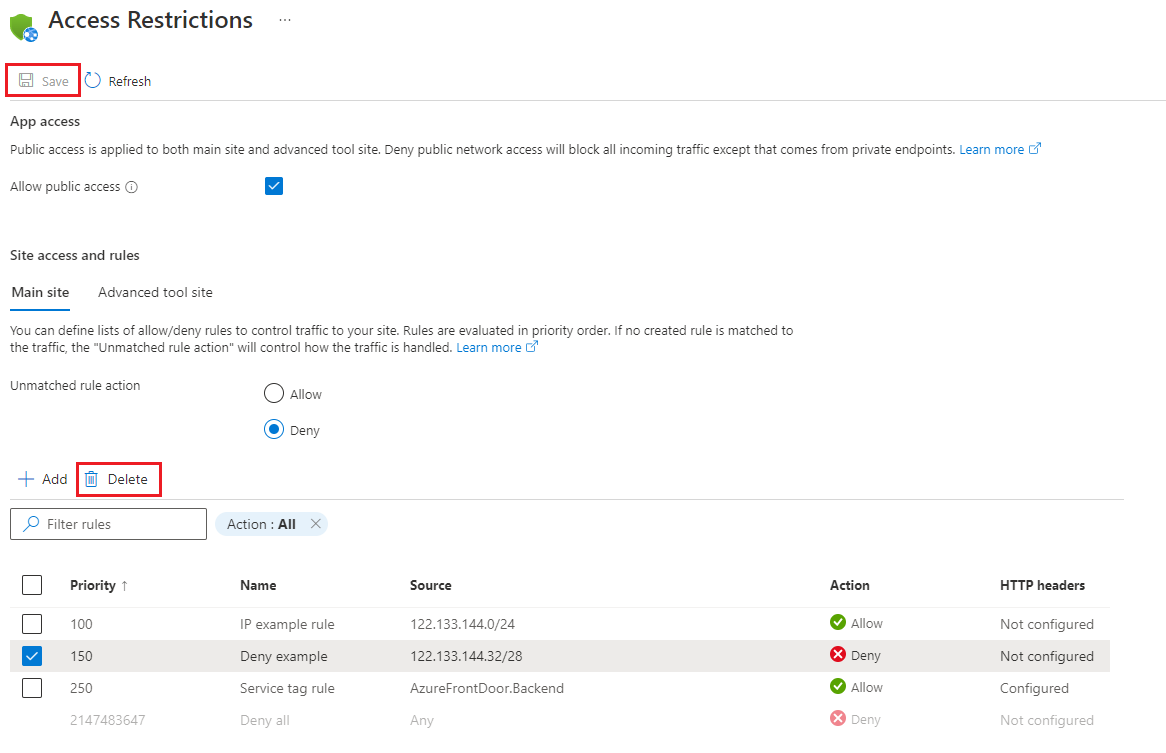Click the Add plus icon
Viewport: 1166px width, 753px height.
pyautogui.click(x=26, y=480)
